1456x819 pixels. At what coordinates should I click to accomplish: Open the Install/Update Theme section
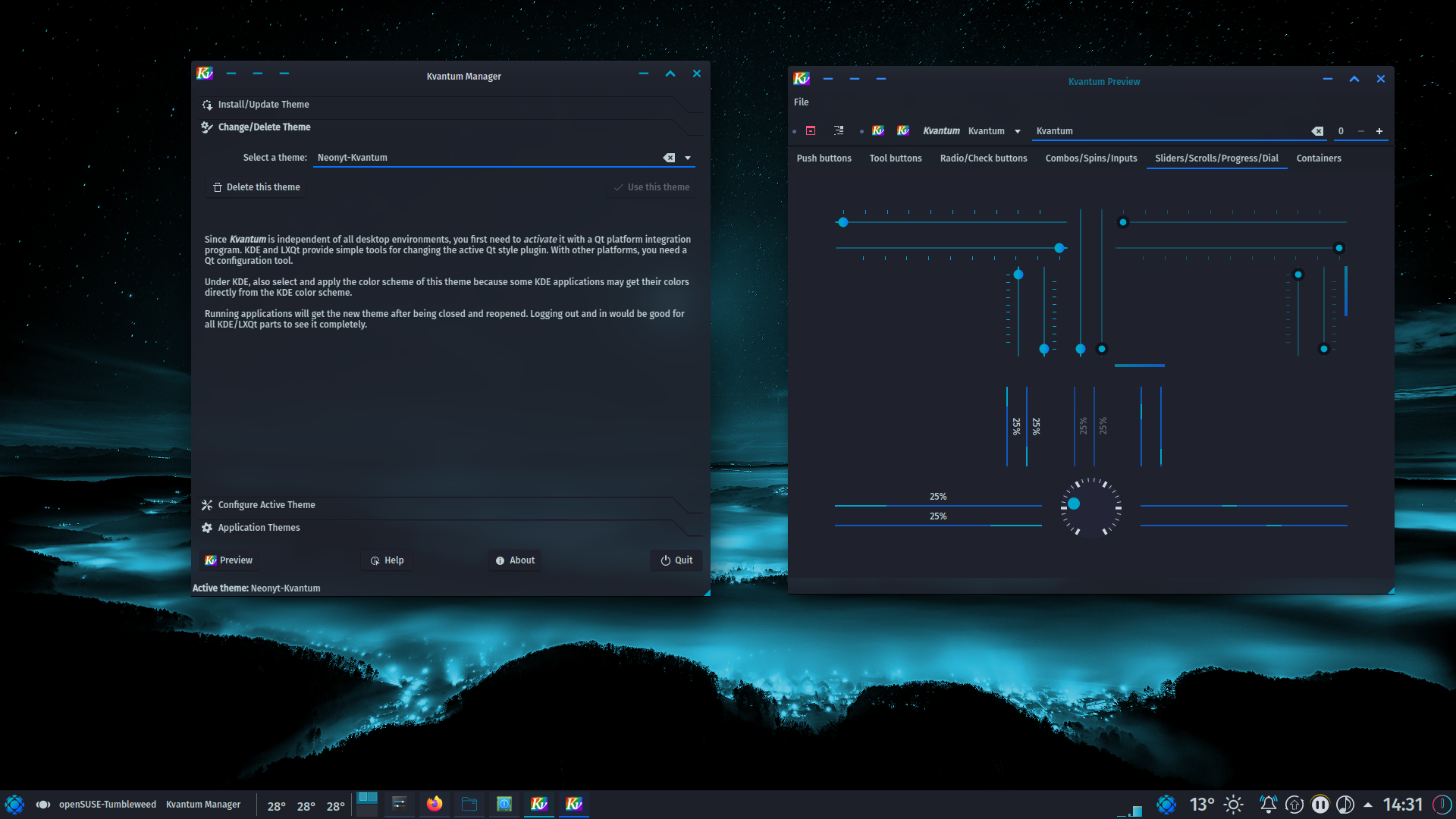[450, 105]
